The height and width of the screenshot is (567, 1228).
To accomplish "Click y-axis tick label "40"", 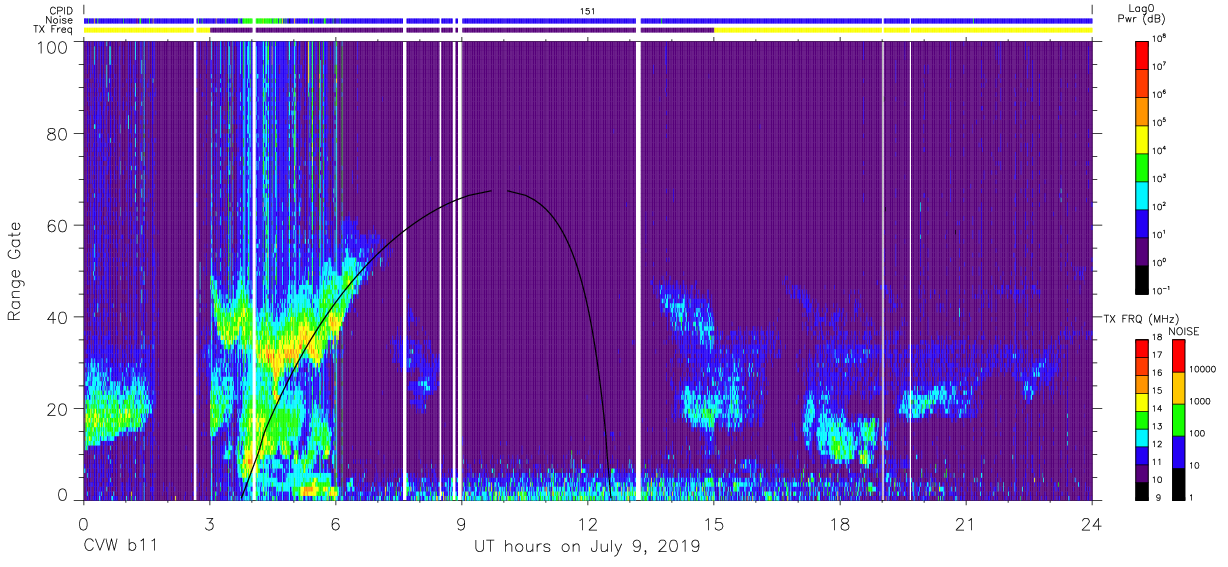I will (x=57, y=317).
